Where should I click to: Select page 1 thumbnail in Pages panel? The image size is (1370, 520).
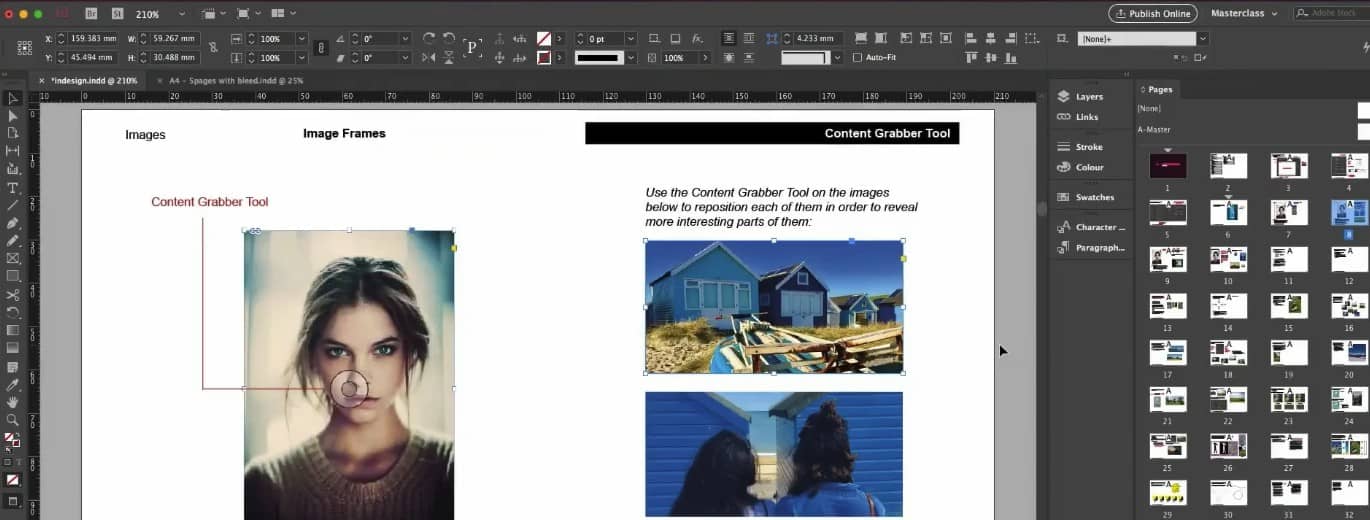1167,166
